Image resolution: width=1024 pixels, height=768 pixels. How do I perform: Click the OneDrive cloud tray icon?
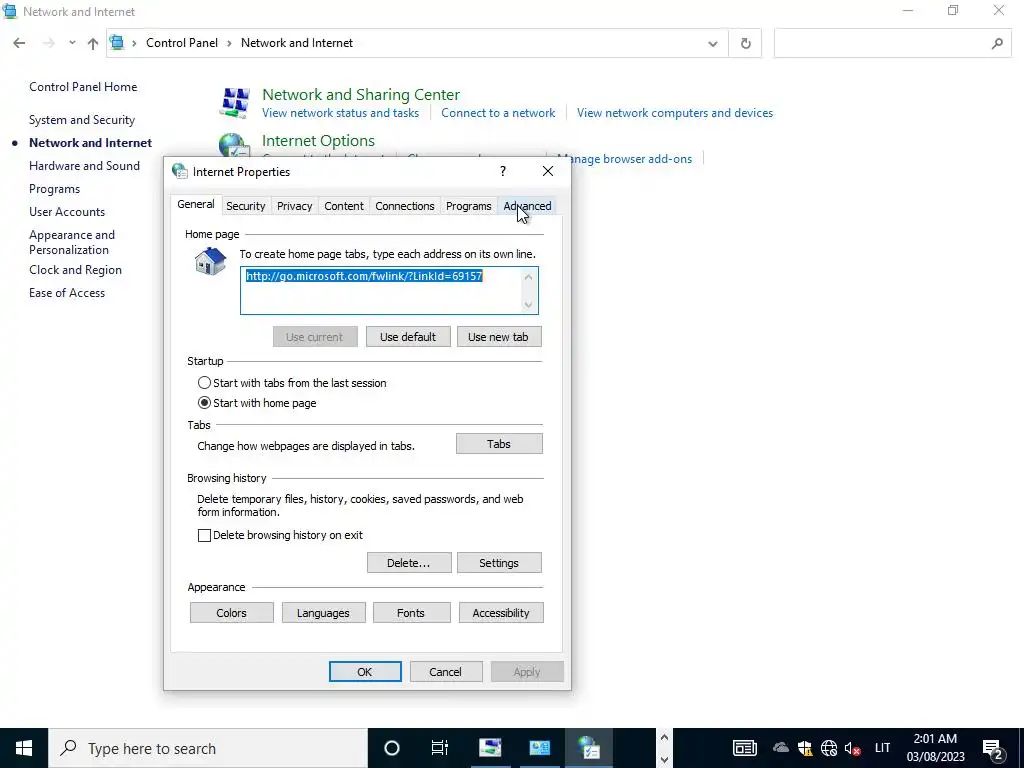click(780, 748)
